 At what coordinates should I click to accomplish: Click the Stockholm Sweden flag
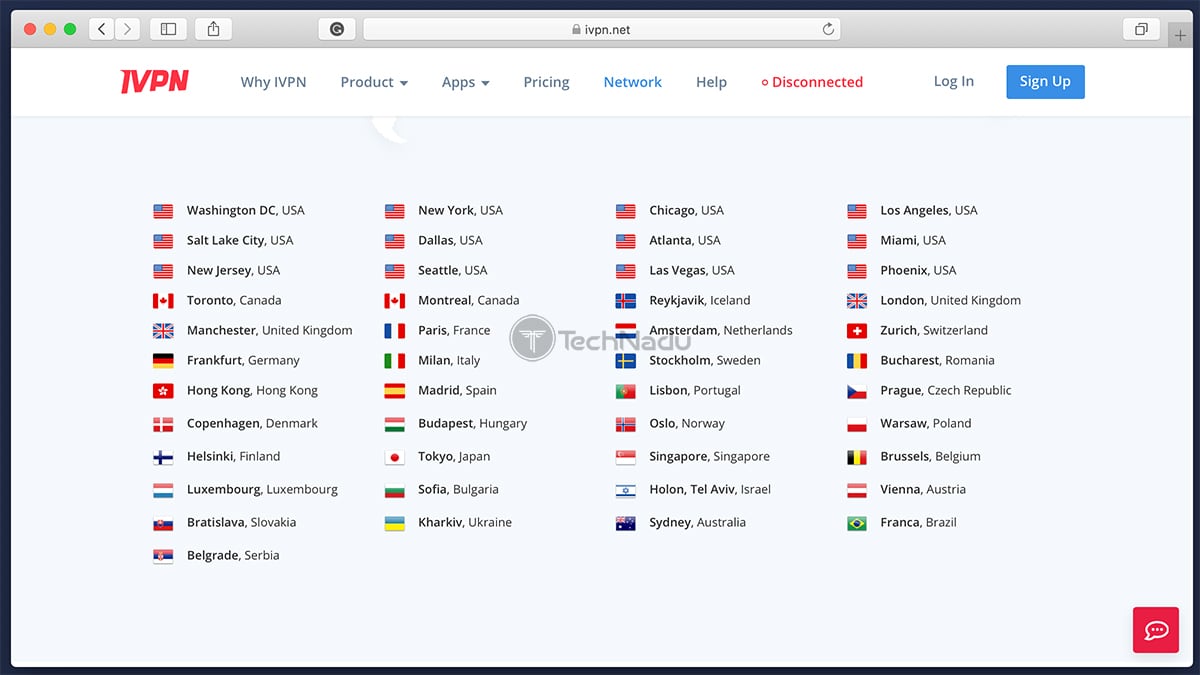coord(626,361)
